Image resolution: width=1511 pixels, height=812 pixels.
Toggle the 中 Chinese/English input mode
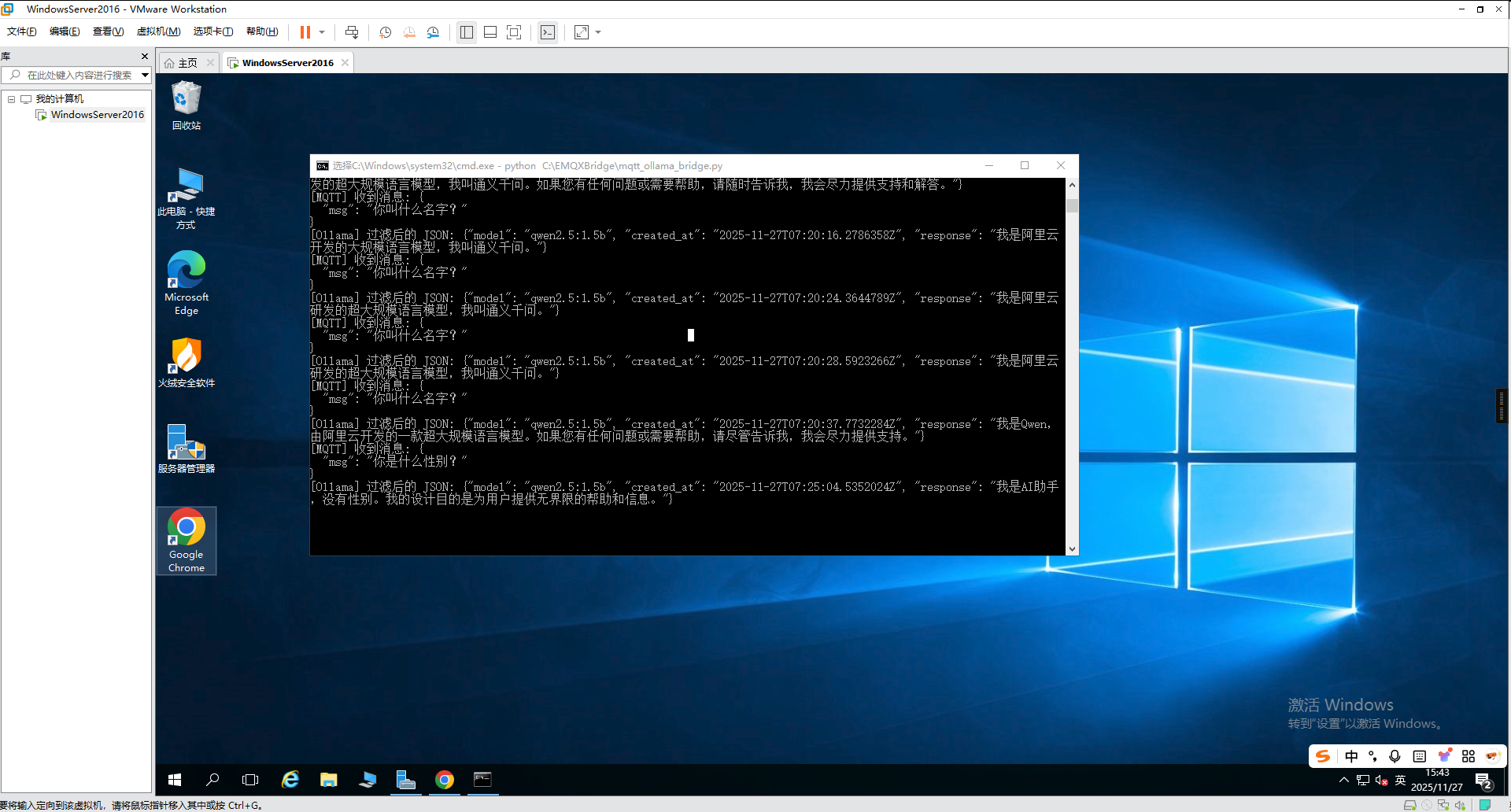tap(1351, 756)
